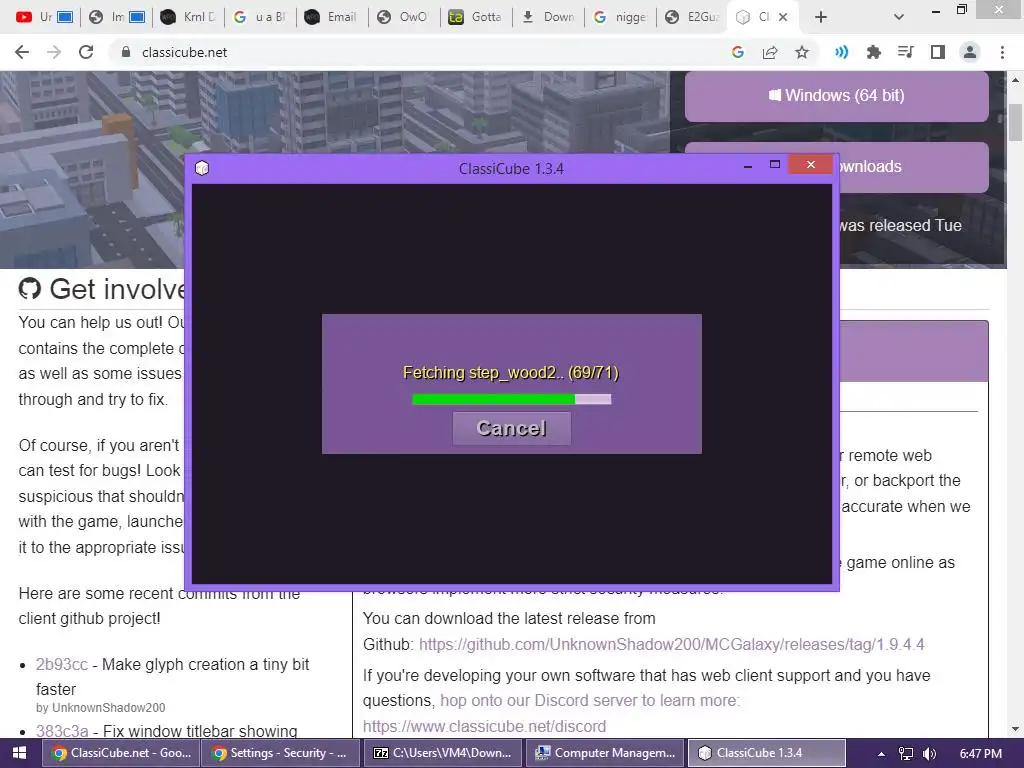Screen dimensions: 1024x768
Task: Switch to 'ClassiCube.net - Goo...' Chrome taskbar item
Action: pyautogui.click(x=121, y=753)
